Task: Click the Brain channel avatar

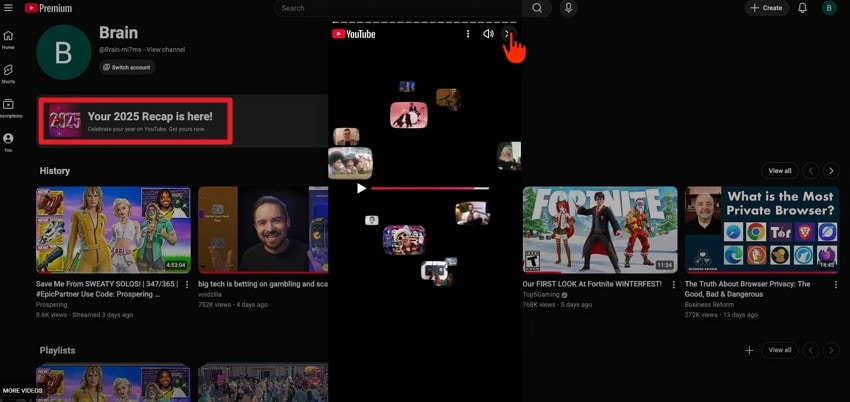Action: point(63,52)
